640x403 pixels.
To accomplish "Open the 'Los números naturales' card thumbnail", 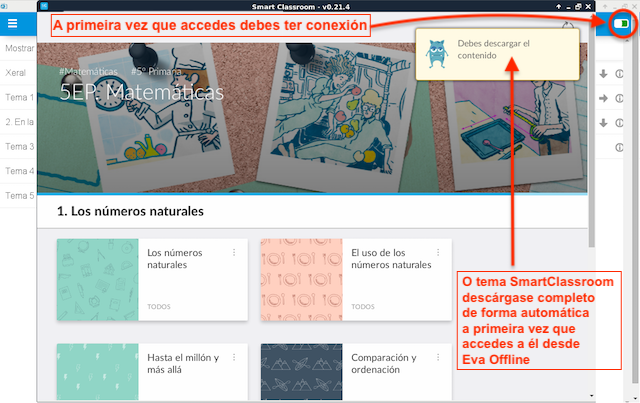I will (98, 280).
